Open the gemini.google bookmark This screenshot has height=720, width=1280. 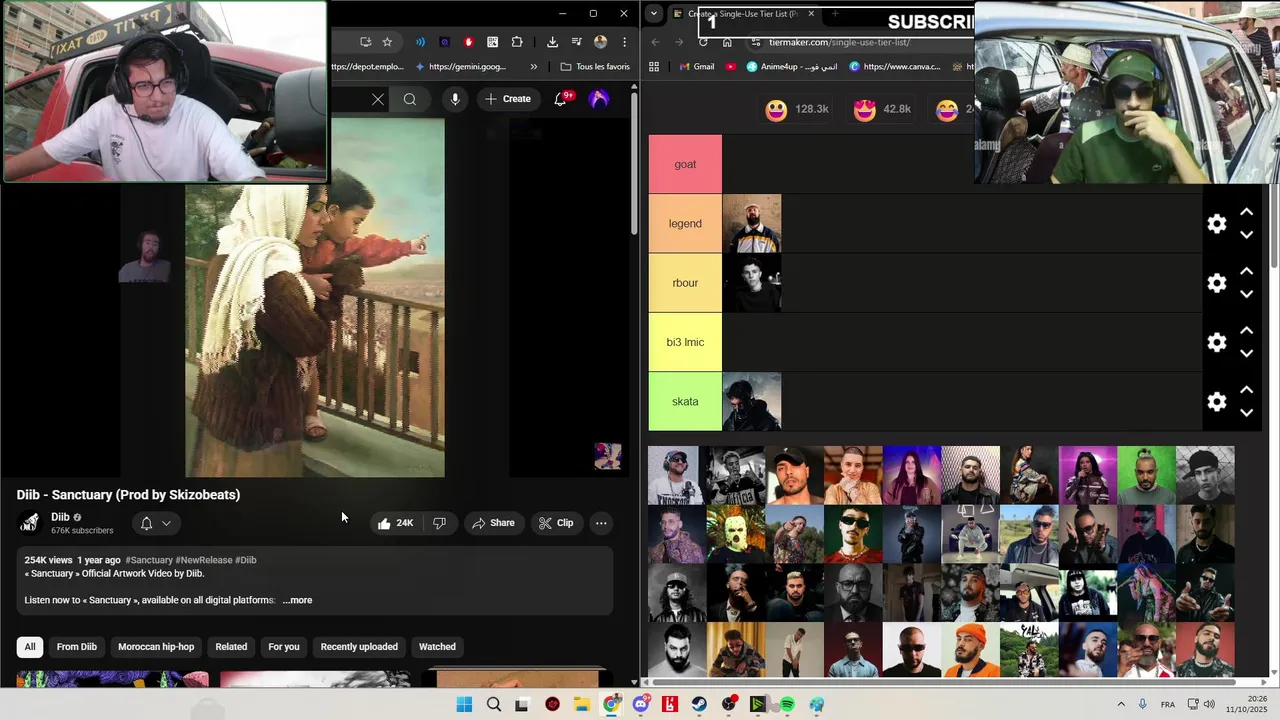[x=459, y=67]
